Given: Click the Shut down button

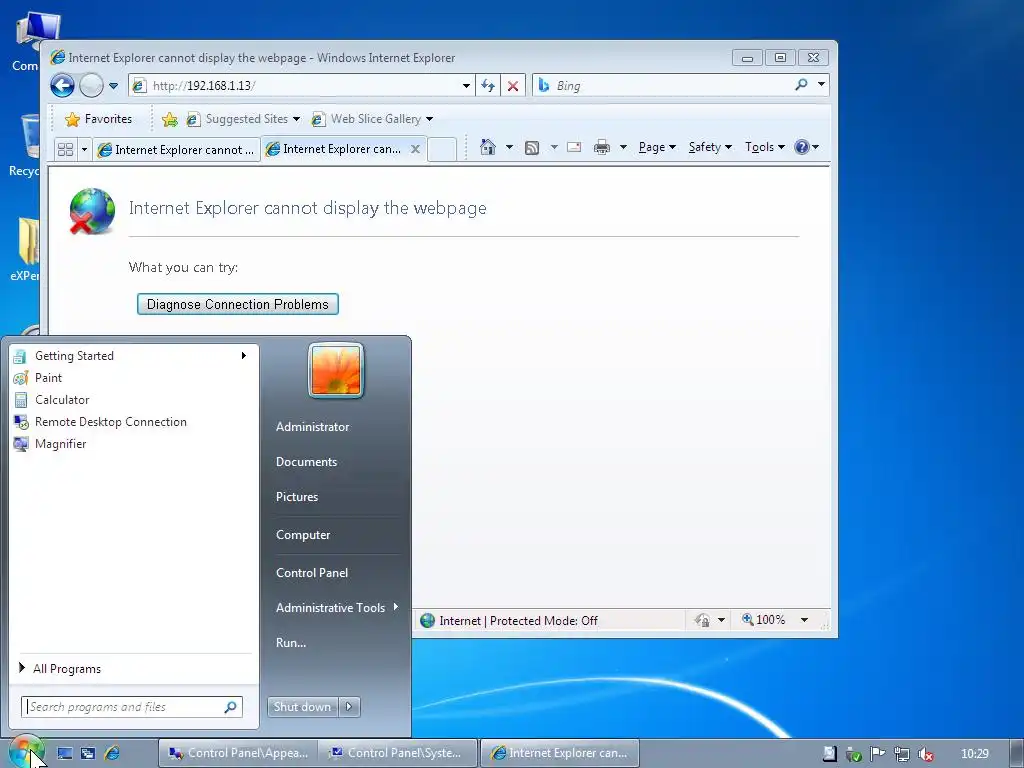Looking at the screenshot, I should 302,707.
